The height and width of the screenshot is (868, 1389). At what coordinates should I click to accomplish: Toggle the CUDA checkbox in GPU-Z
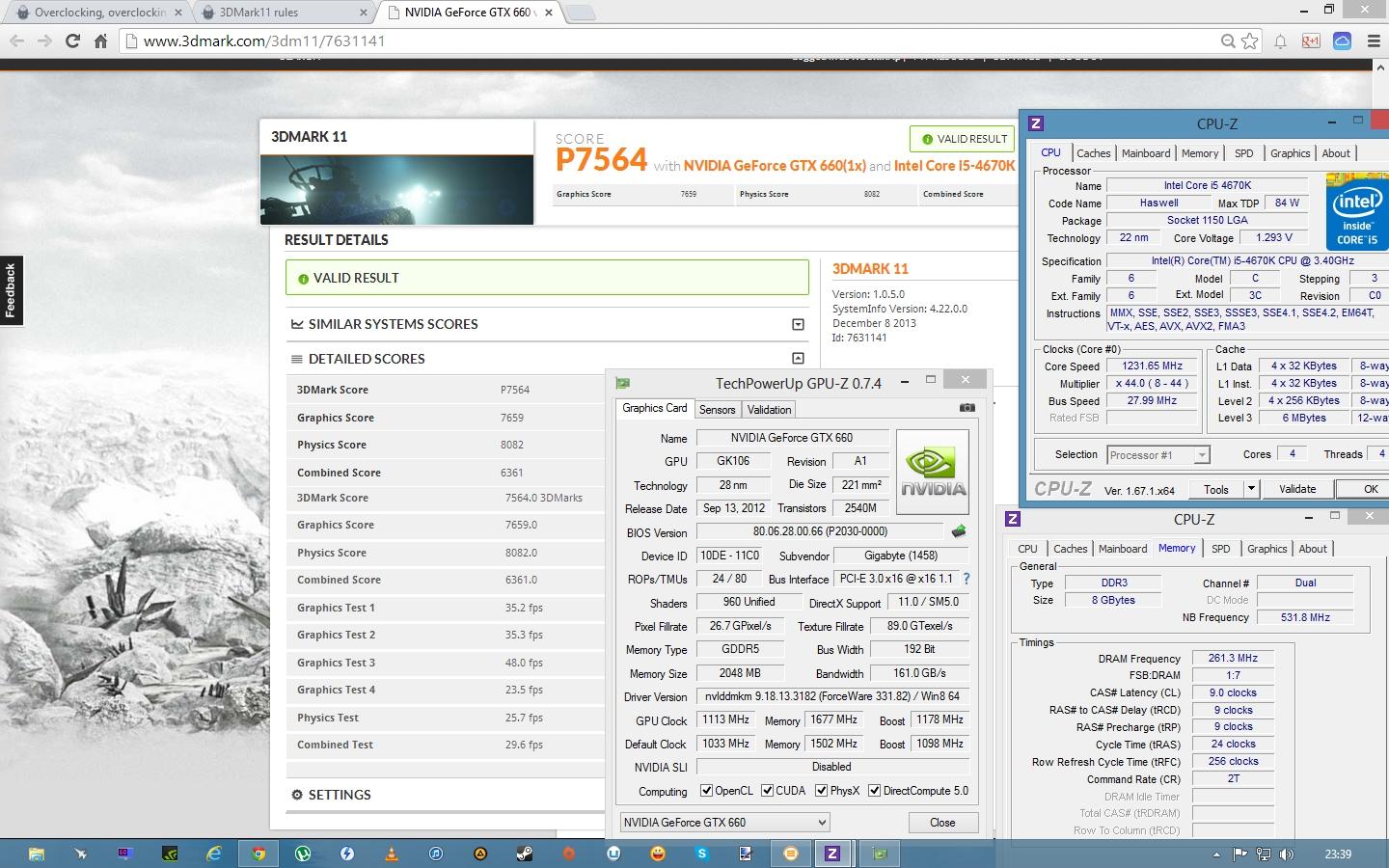(x=767, y=791)
